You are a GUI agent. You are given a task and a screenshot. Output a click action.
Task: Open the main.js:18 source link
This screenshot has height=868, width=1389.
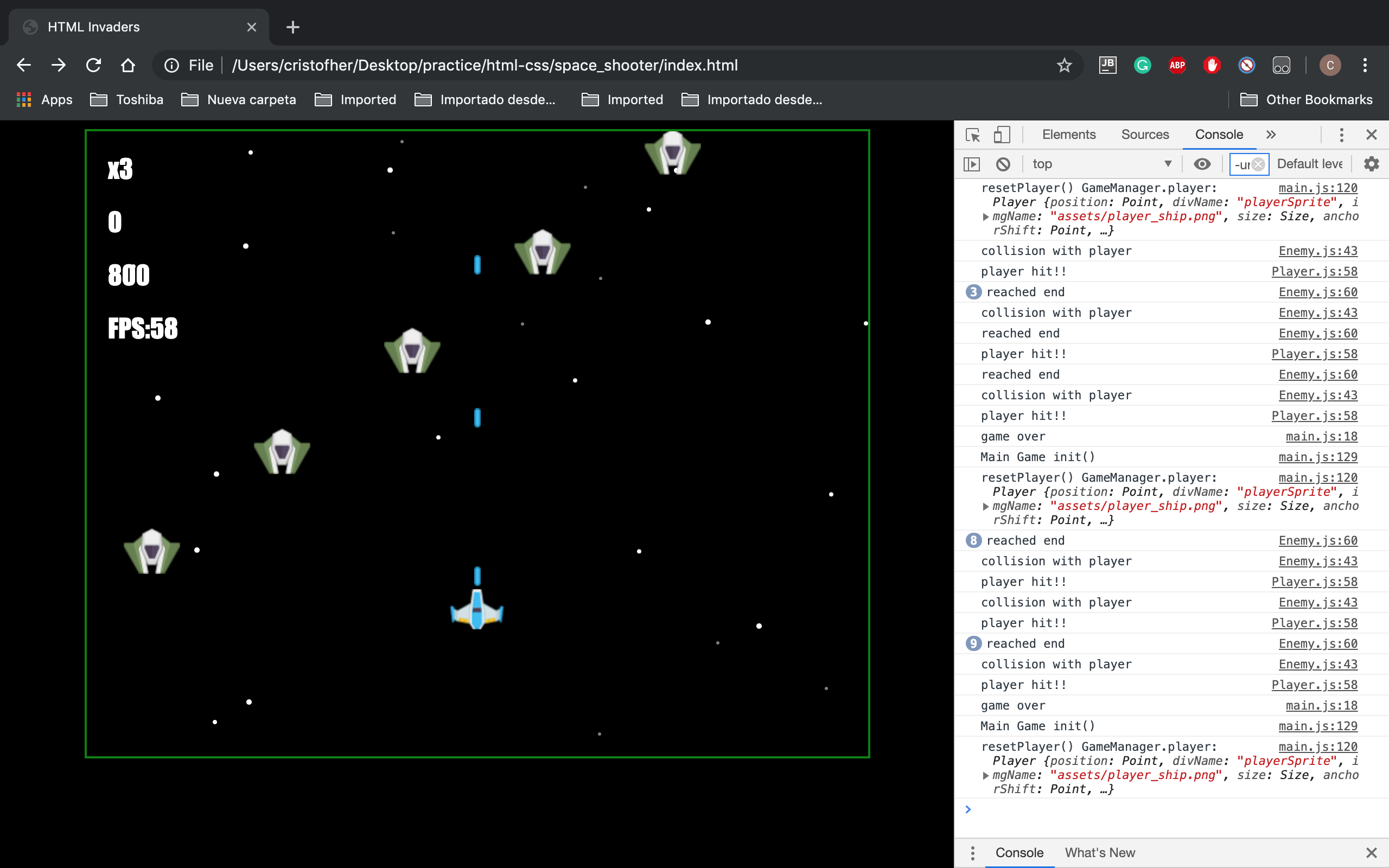pos(1321,436)
